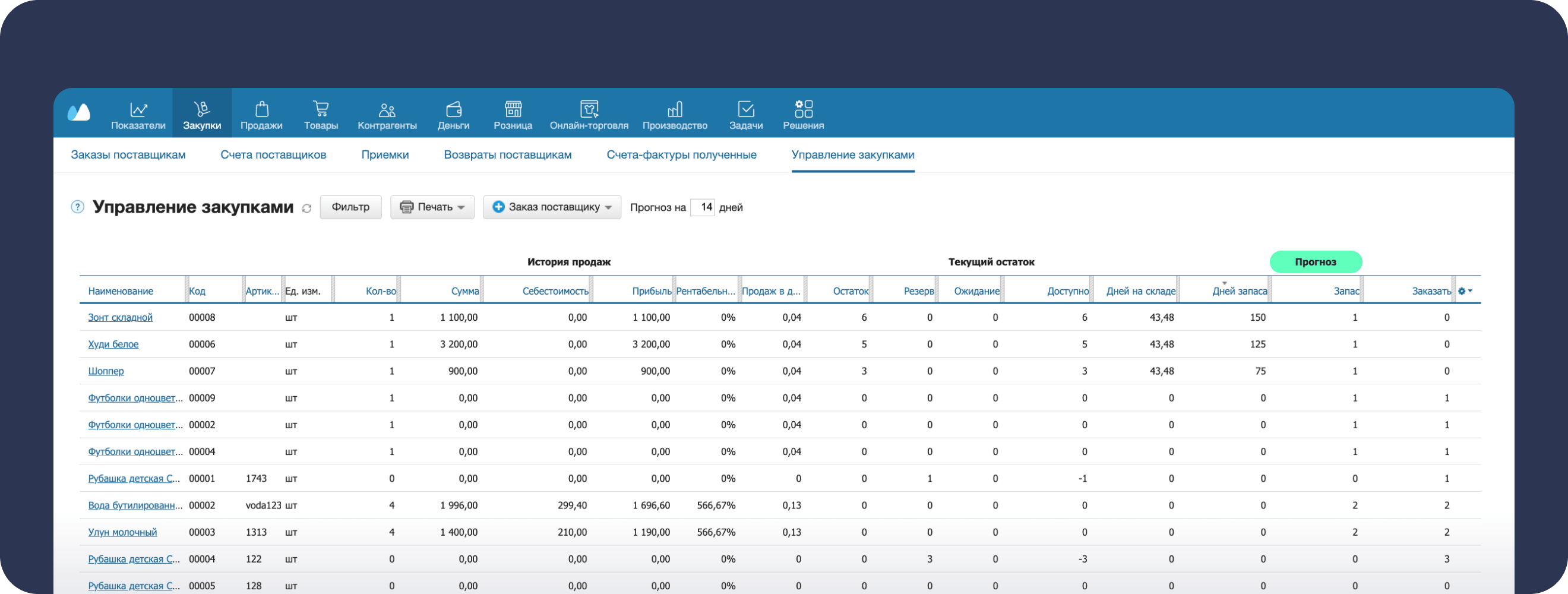This screenshot has height=594, width=1568.
Task: Click the MoySklad logo icon
Action: point(78,113)
